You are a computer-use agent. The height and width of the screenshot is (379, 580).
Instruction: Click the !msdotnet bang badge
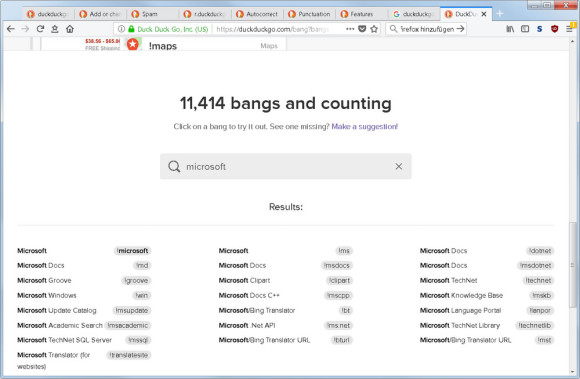pos(536,265)
